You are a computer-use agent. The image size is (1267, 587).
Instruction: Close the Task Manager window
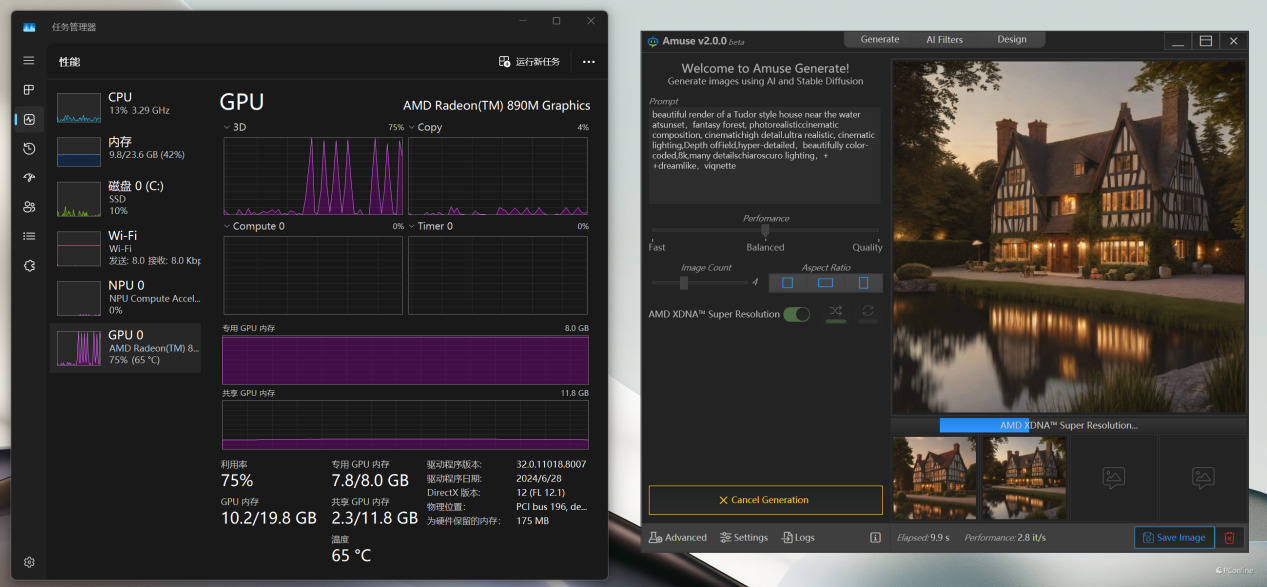[x=591, y=20]
